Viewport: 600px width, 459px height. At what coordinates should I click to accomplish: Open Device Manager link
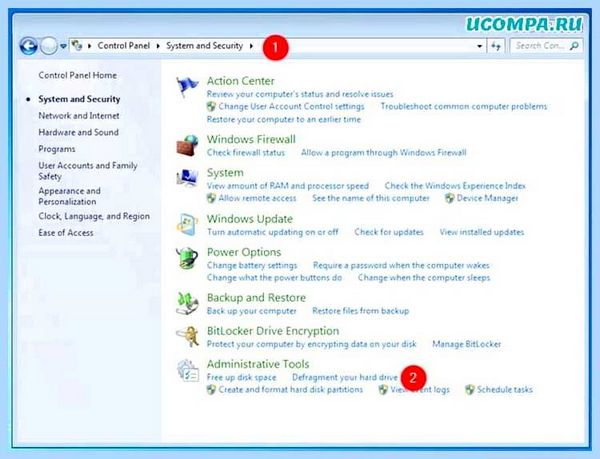coord(488,198)
